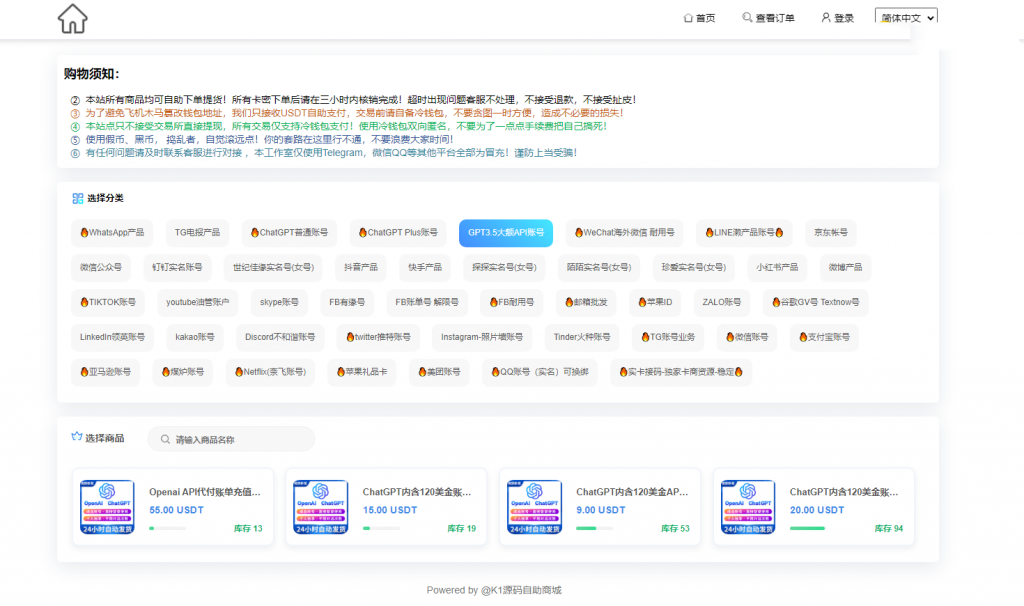Select the GPT3.5大额API账号 category
The height and width of the screenshot is (606, 1024).
[x=505, y=232]
